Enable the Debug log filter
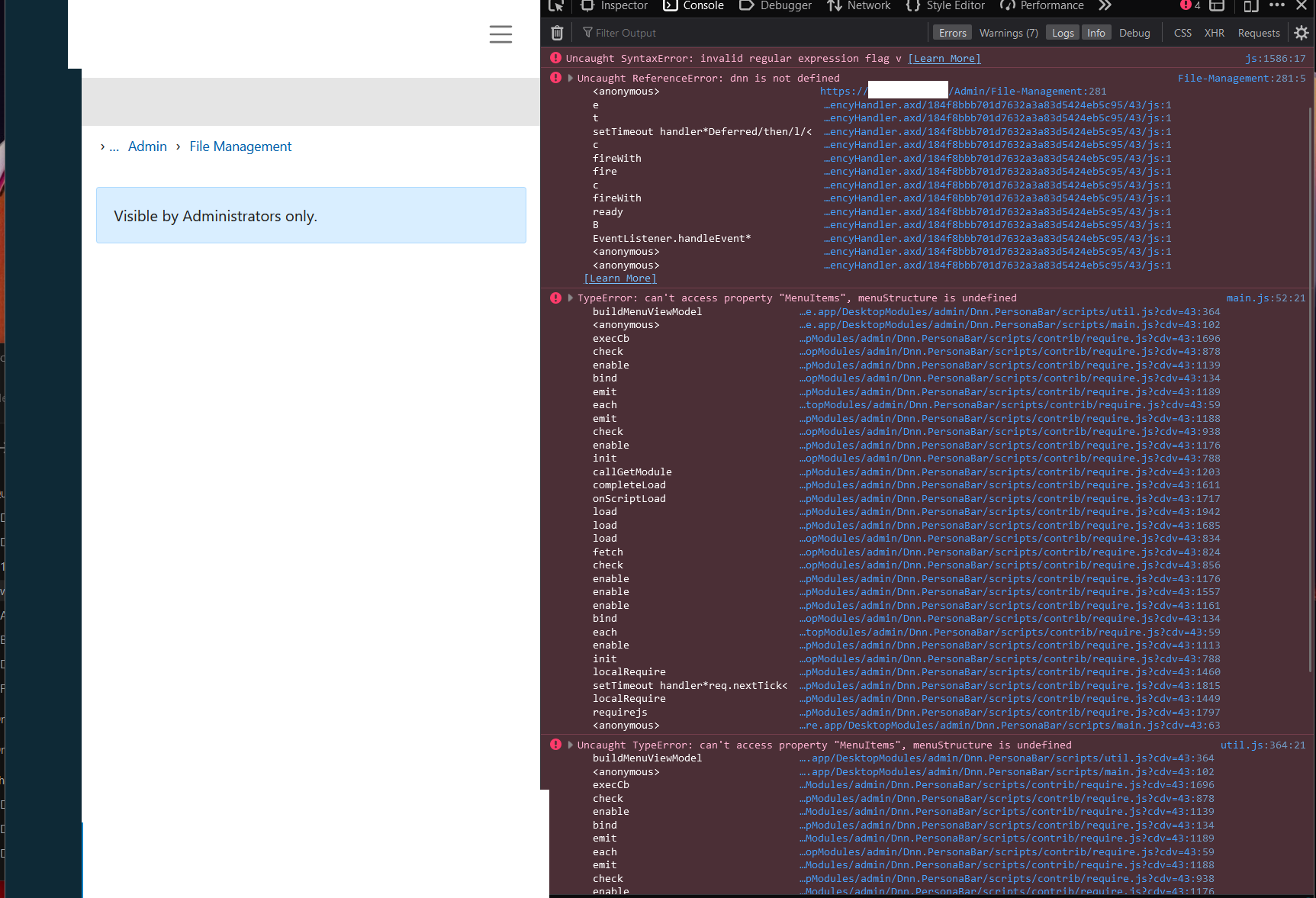This screenshot has height=898, width=1316. [x=1134, y=32]
